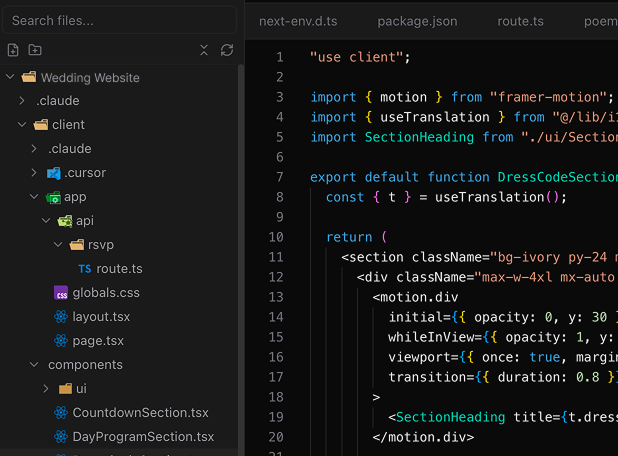Image resolution: width=618 pixels, height=456 pixels.
Task: Click the app folder icon
Action: click(53, 197)
